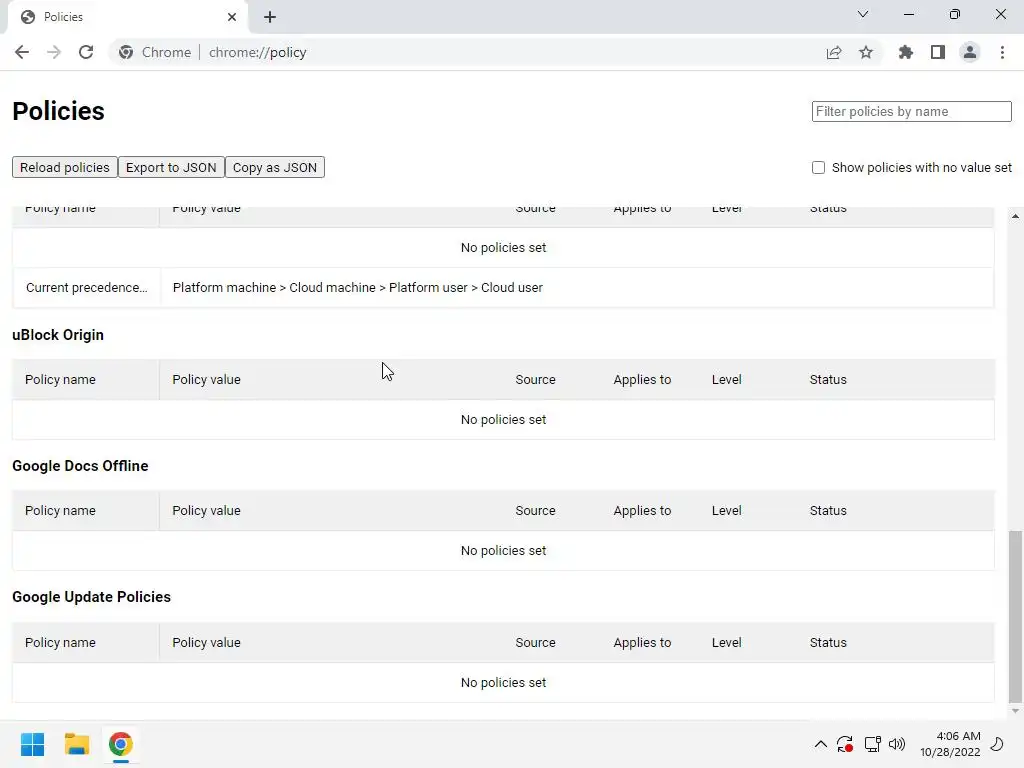Open File Explorer from the taskbar
The image size is (1024, 768).
click(76, 744)
